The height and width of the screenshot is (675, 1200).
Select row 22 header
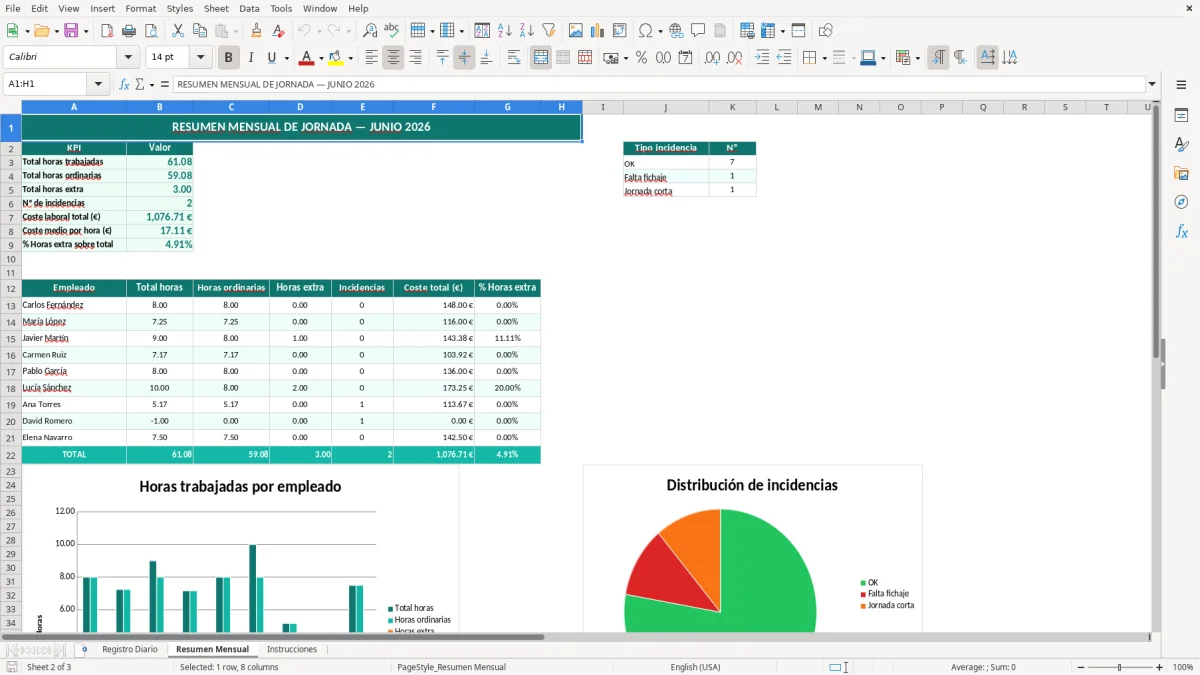[x=11, y=455]
